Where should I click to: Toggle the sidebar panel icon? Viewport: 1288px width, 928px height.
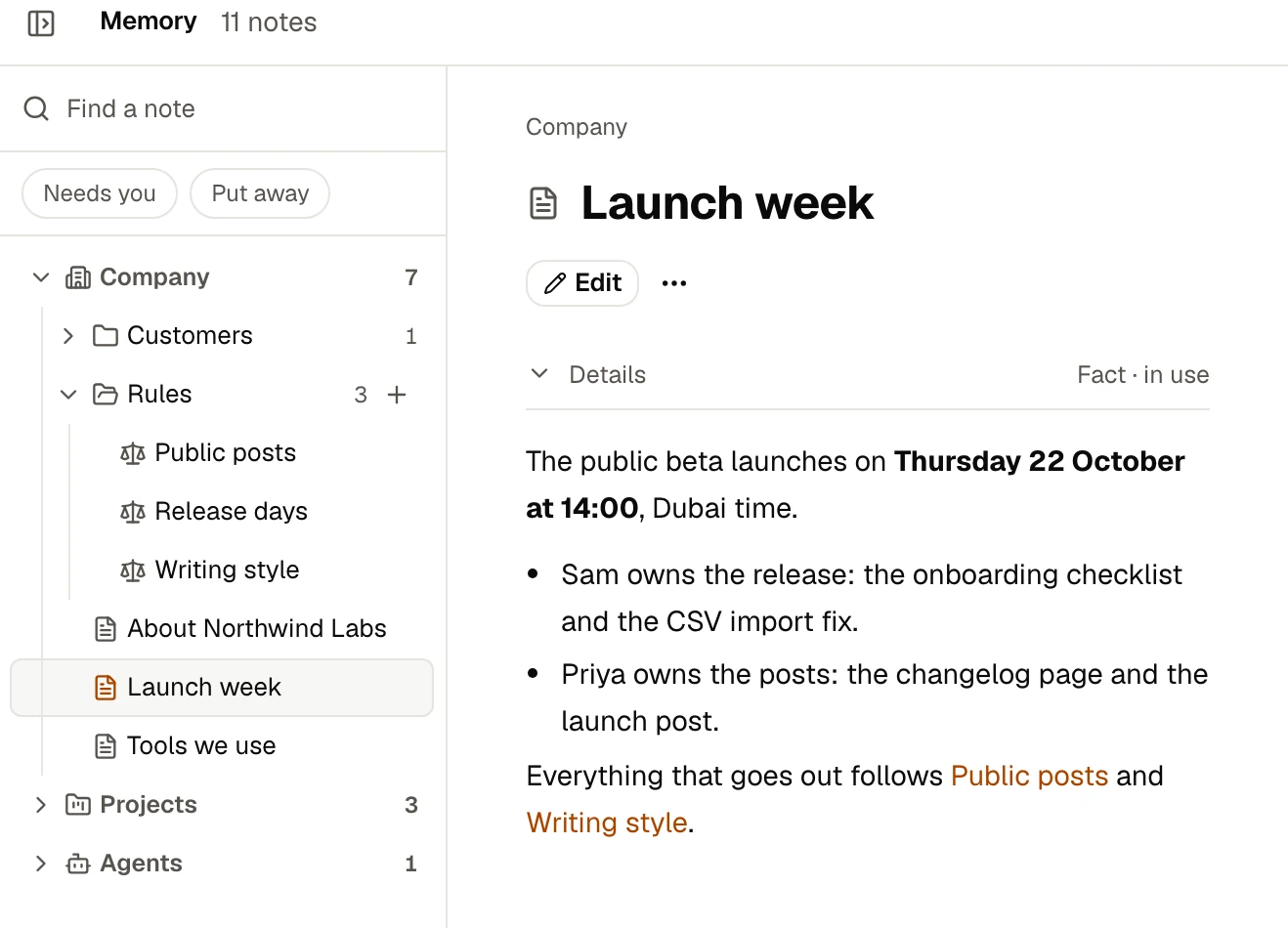point(41,22)
